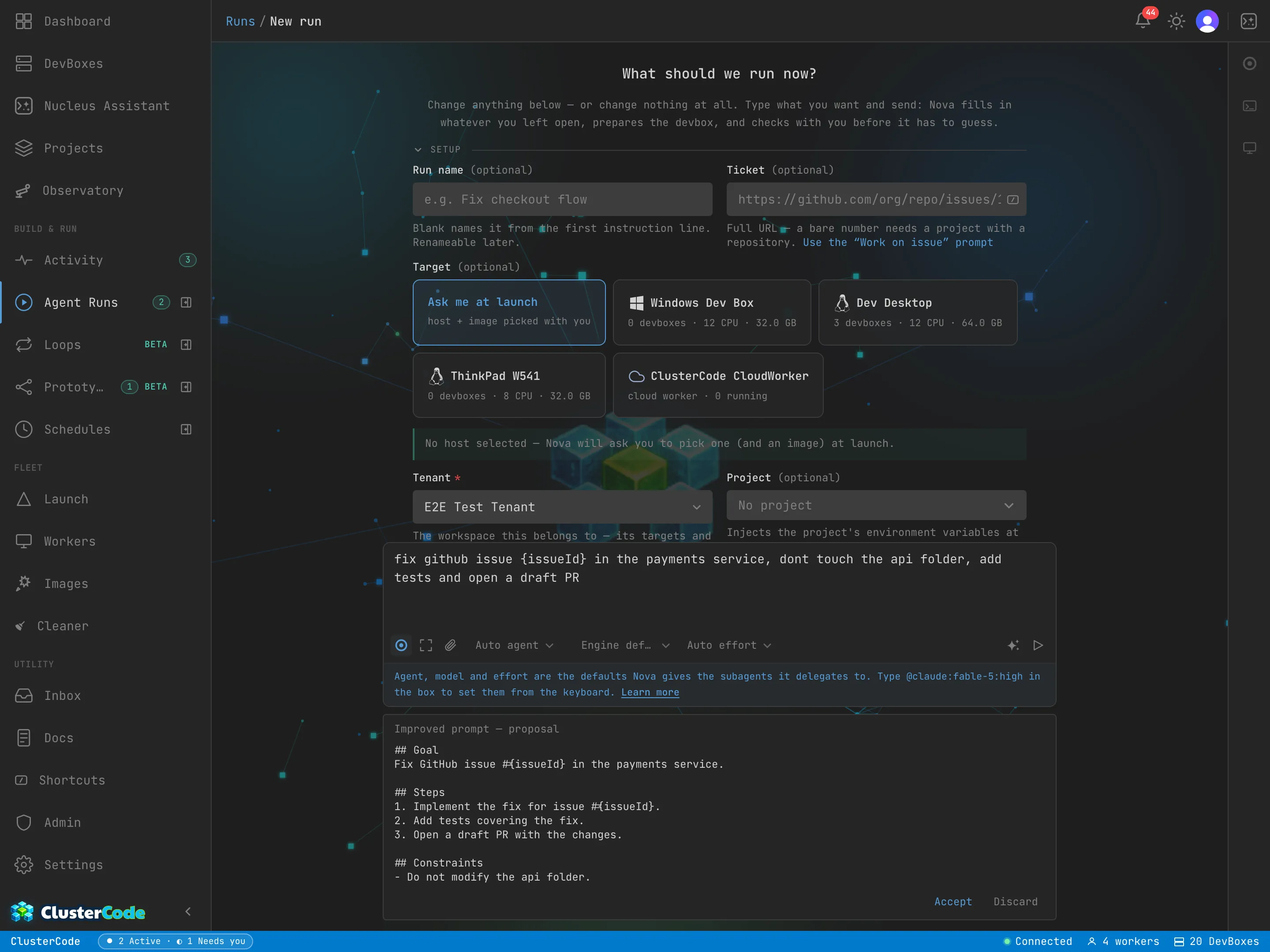Image resolution: width=1270 pixels, height=952 pixels.
Task: Open Workers in the sidebar
Action: pyautogui.click(x=105, y=541)
